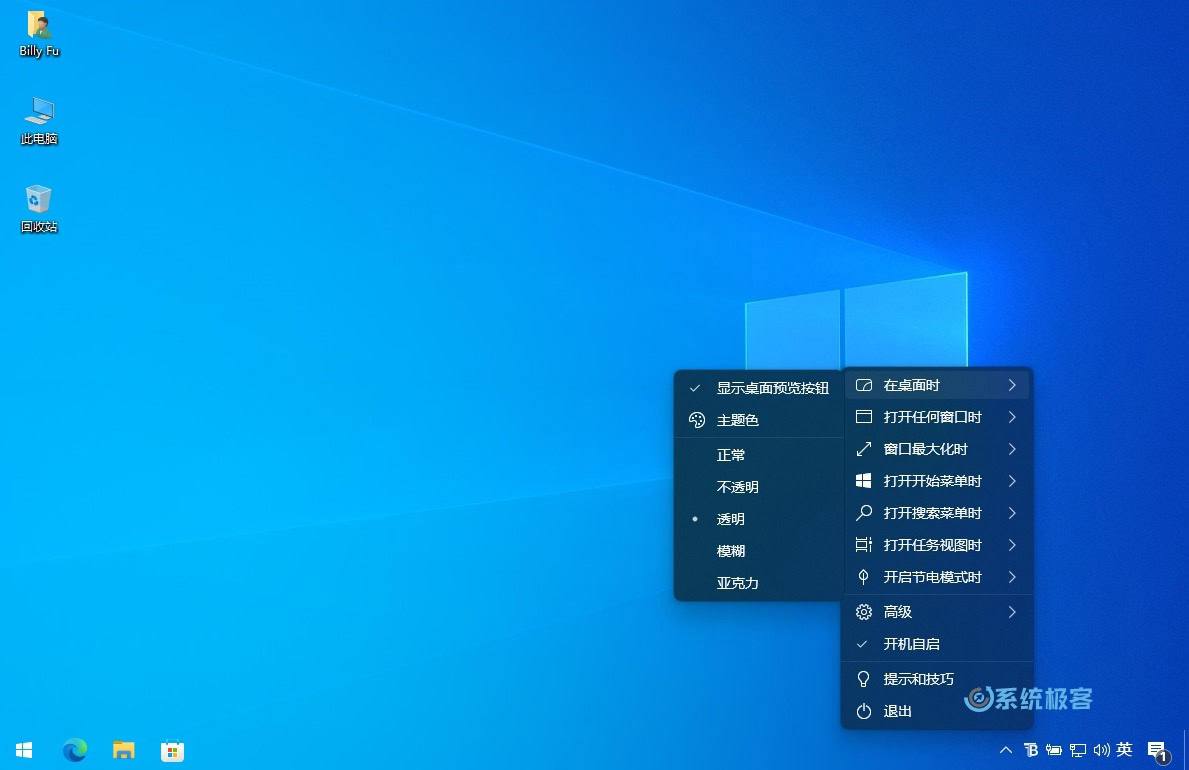Select the 亚克力 taskbar appearance
Viewport: 1189px width, 770px height.
pyautogui.click(x=759, y=583)
